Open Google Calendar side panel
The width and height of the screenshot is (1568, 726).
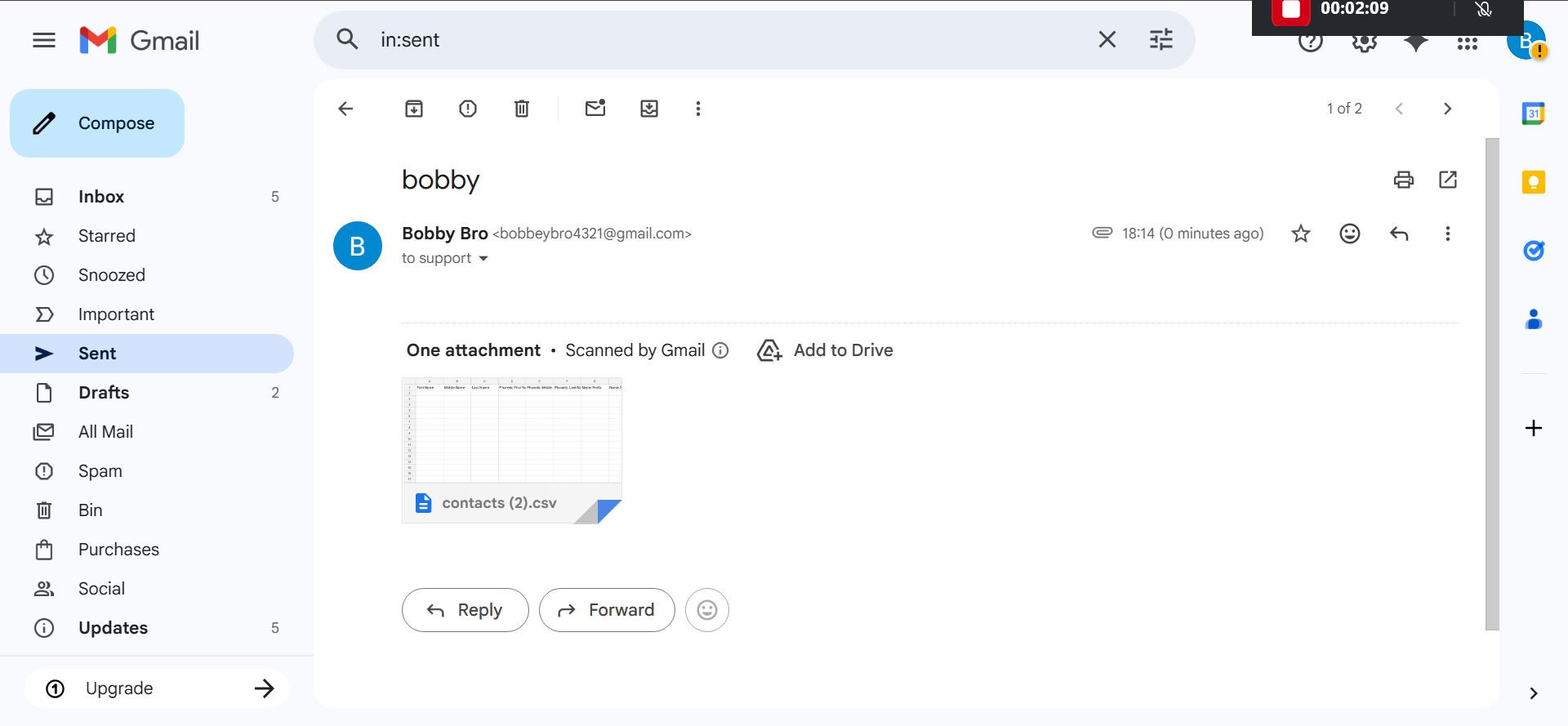[1534, 114]
